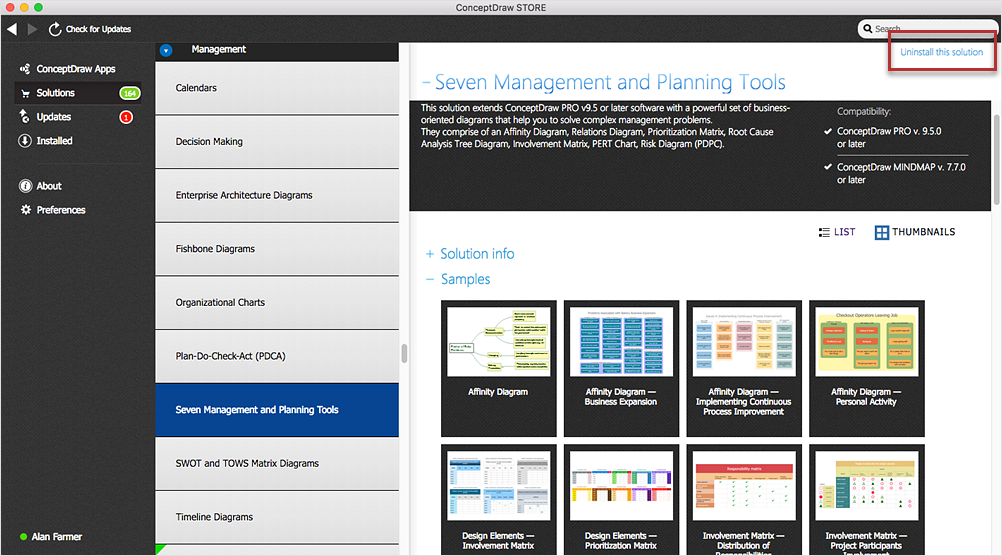Select Seven Management and Planning Tools item
Screen dimensions: 1002x556
[x=277, y=410]
